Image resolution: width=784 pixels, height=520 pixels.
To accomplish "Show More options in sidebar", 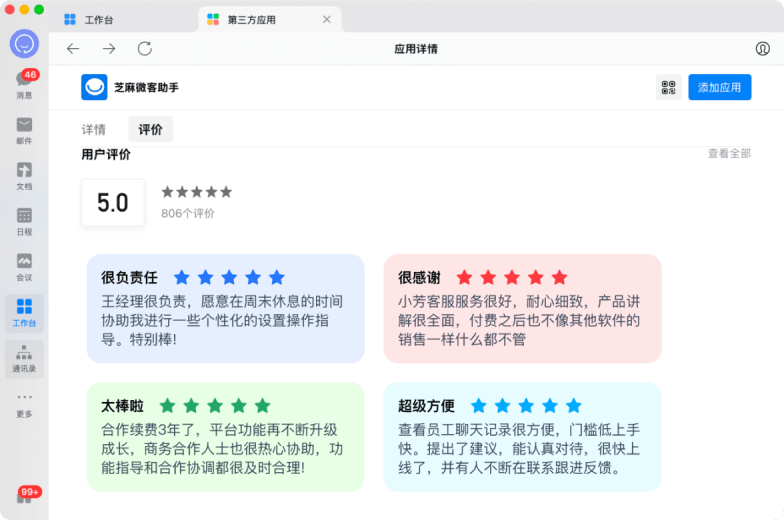I will (24, 403).
